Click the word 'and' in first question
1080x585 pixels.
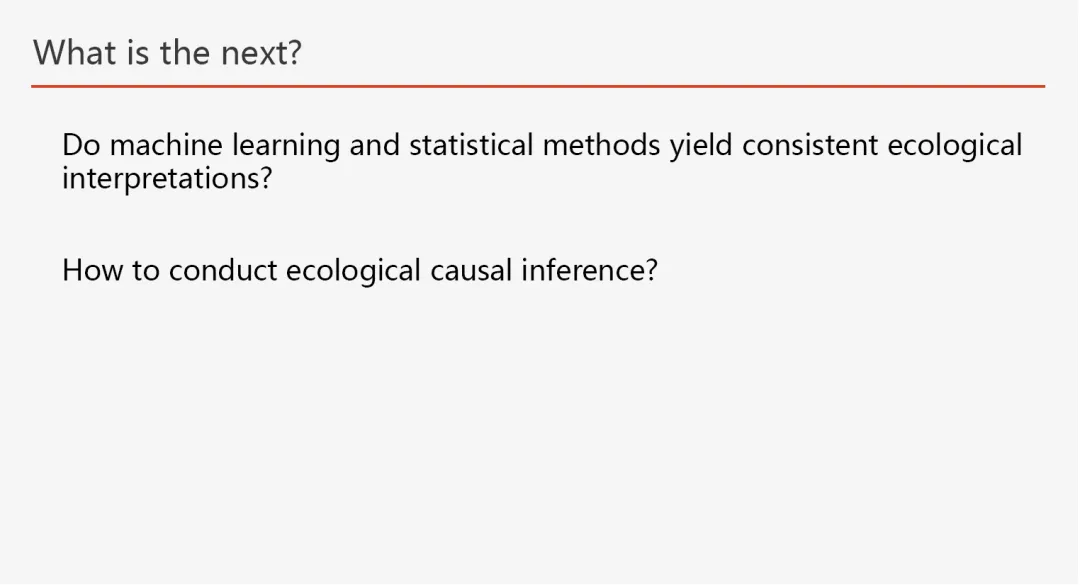374,146
